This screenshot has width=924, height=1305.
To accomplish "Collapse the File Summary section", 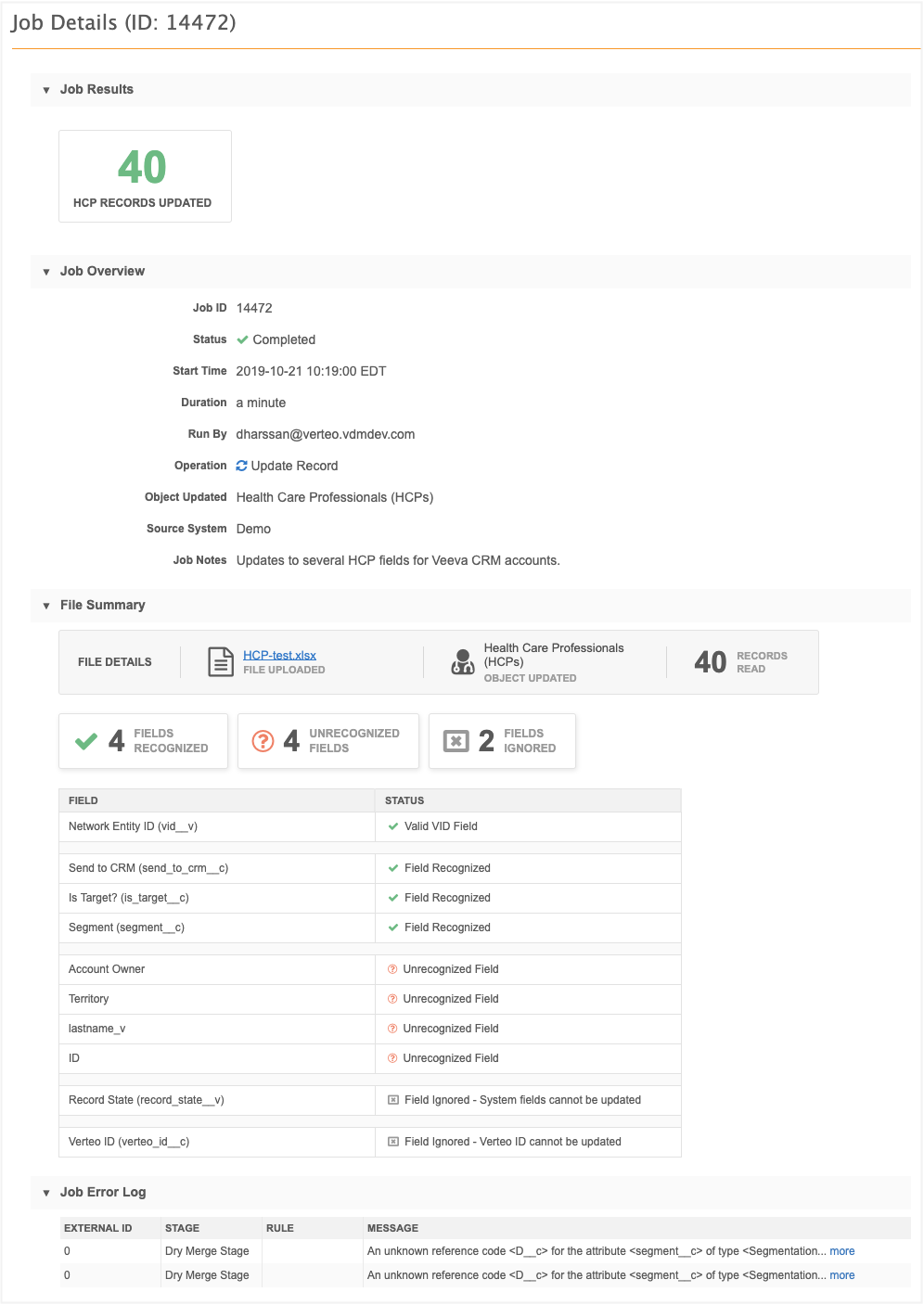I will point(46,606).
